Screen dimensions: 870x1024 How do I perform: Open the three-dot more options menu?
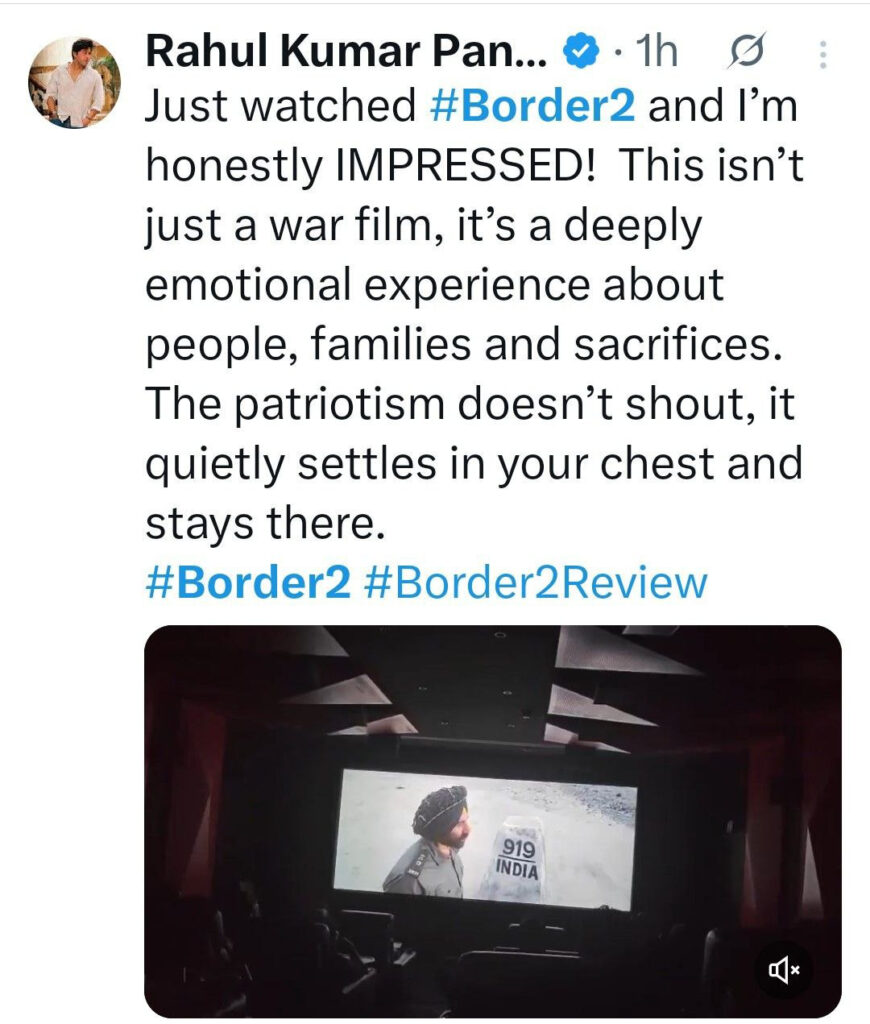[x=823, y=54]
